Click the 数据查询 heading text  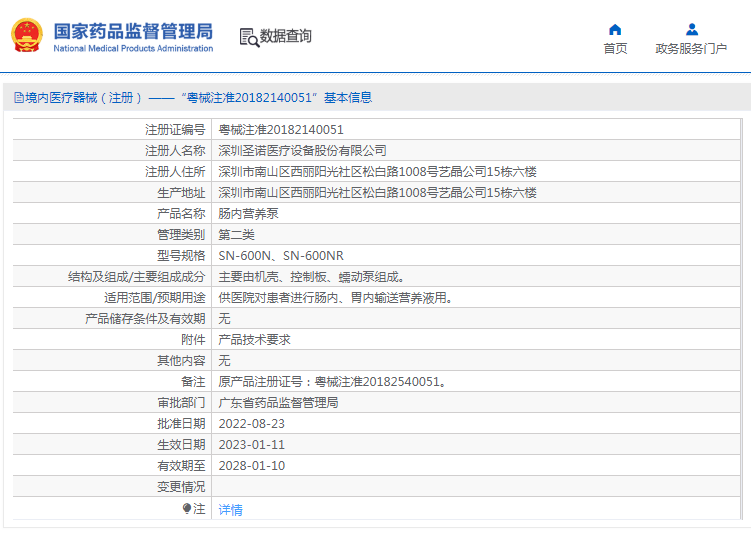point(285,36)
